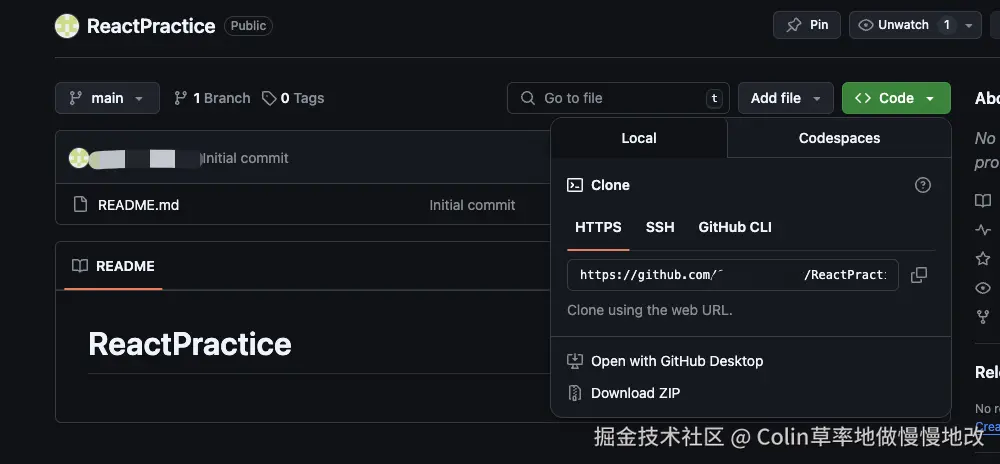Click the README.md file icon
This screenshot has height=464, width=1000.
click(81, 205)
